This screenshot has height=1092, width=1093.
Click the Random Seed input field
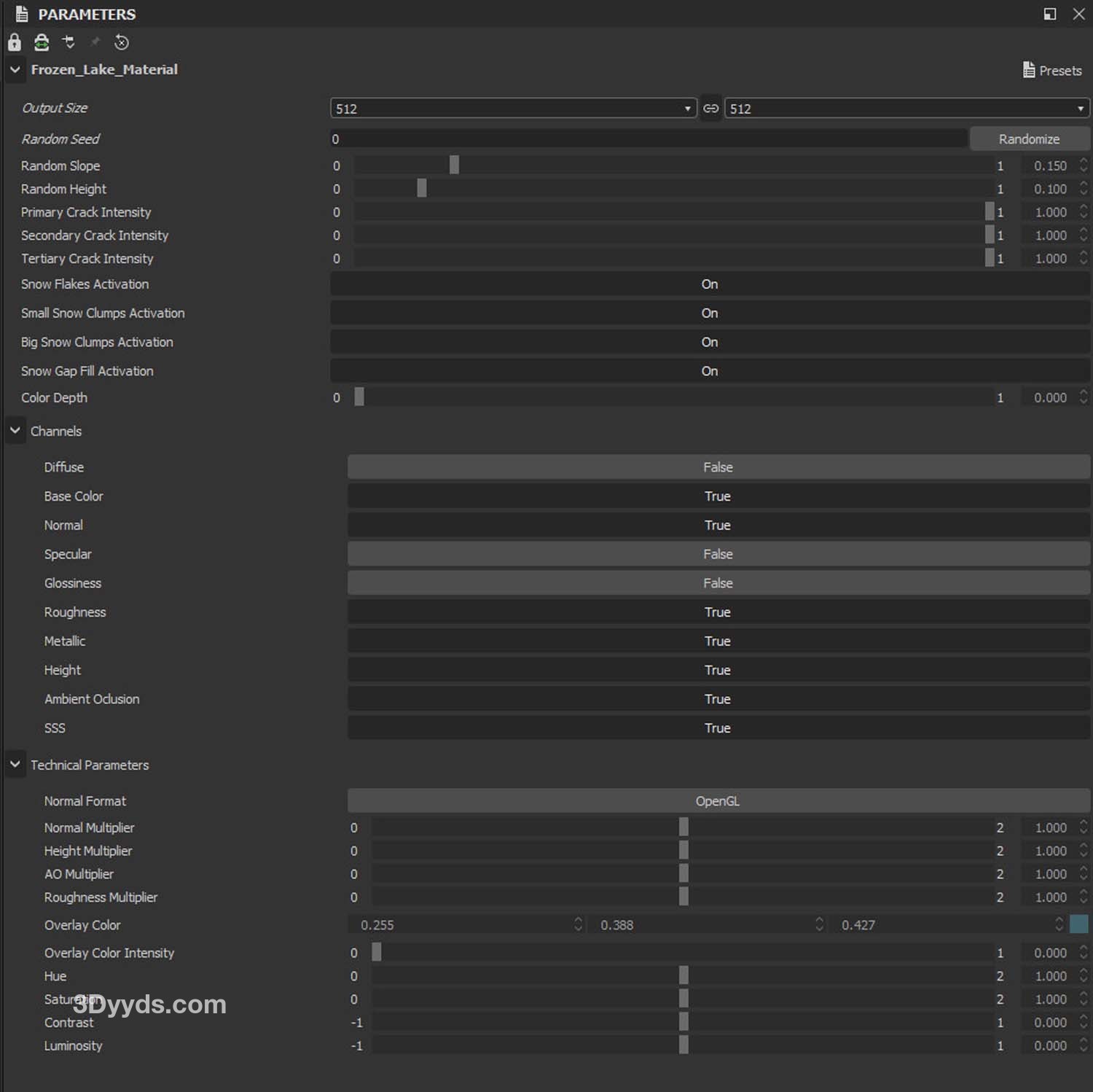647,139
